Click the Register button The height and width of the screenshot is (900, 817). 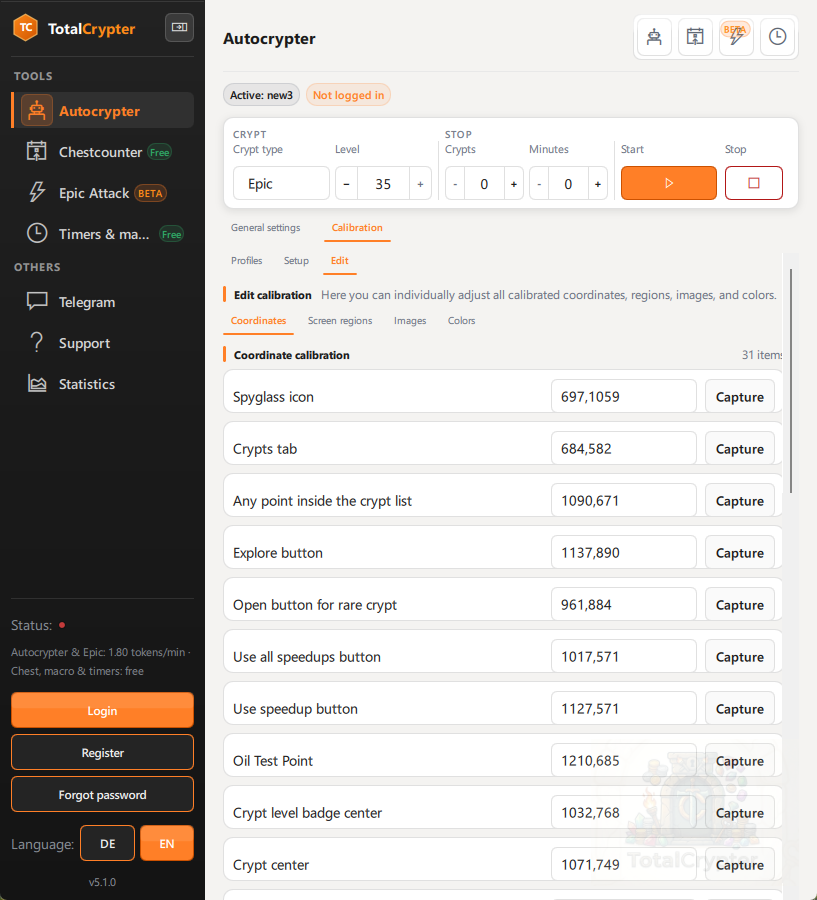click(x=102, y=752)
